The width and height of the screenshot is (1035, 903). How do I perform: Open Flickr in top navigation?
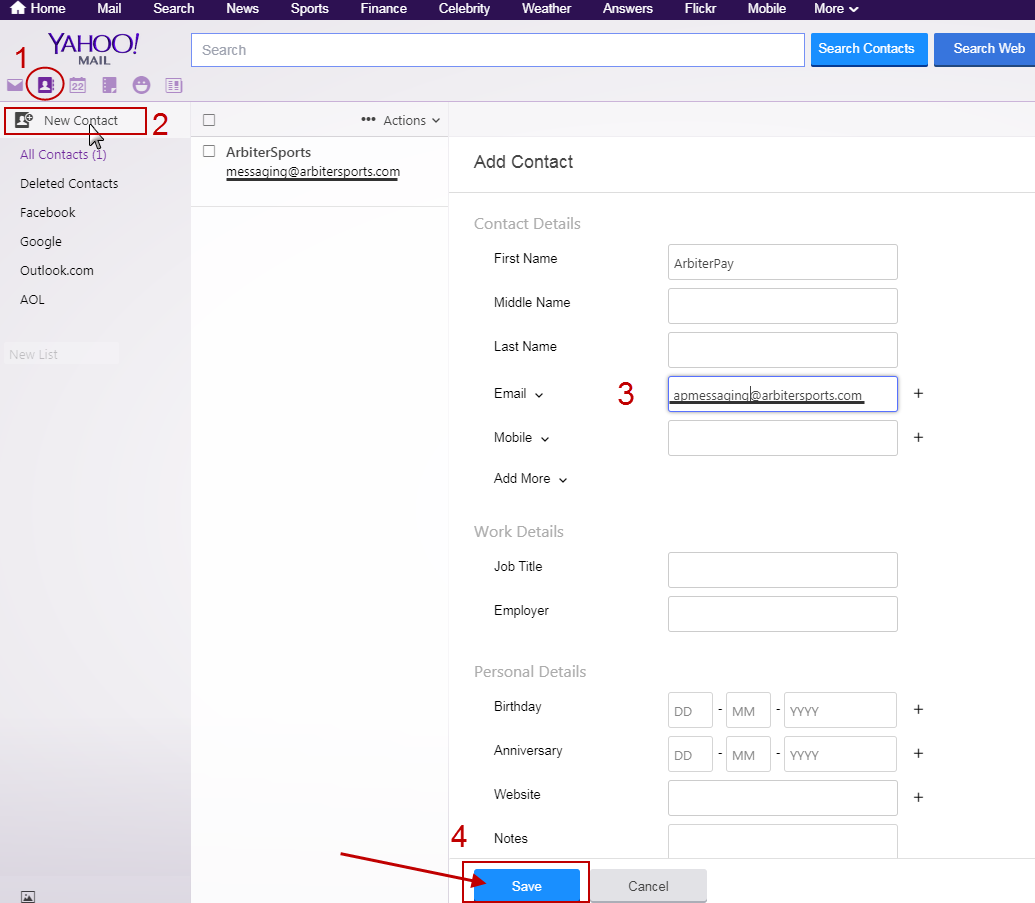700,9
